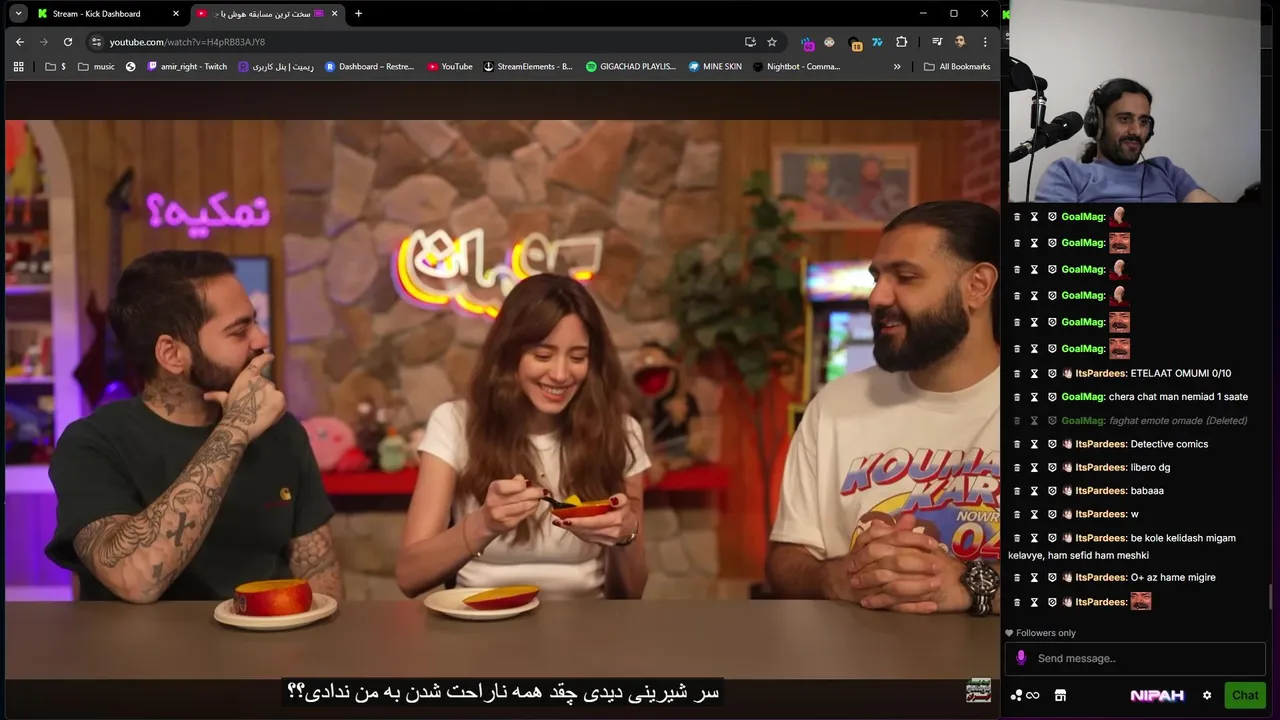This screenshot has width=1280, height=720.
Task: Open the Nightbot - Comma... bookmark
Action: pyautogui.click(x=796, y=67)
